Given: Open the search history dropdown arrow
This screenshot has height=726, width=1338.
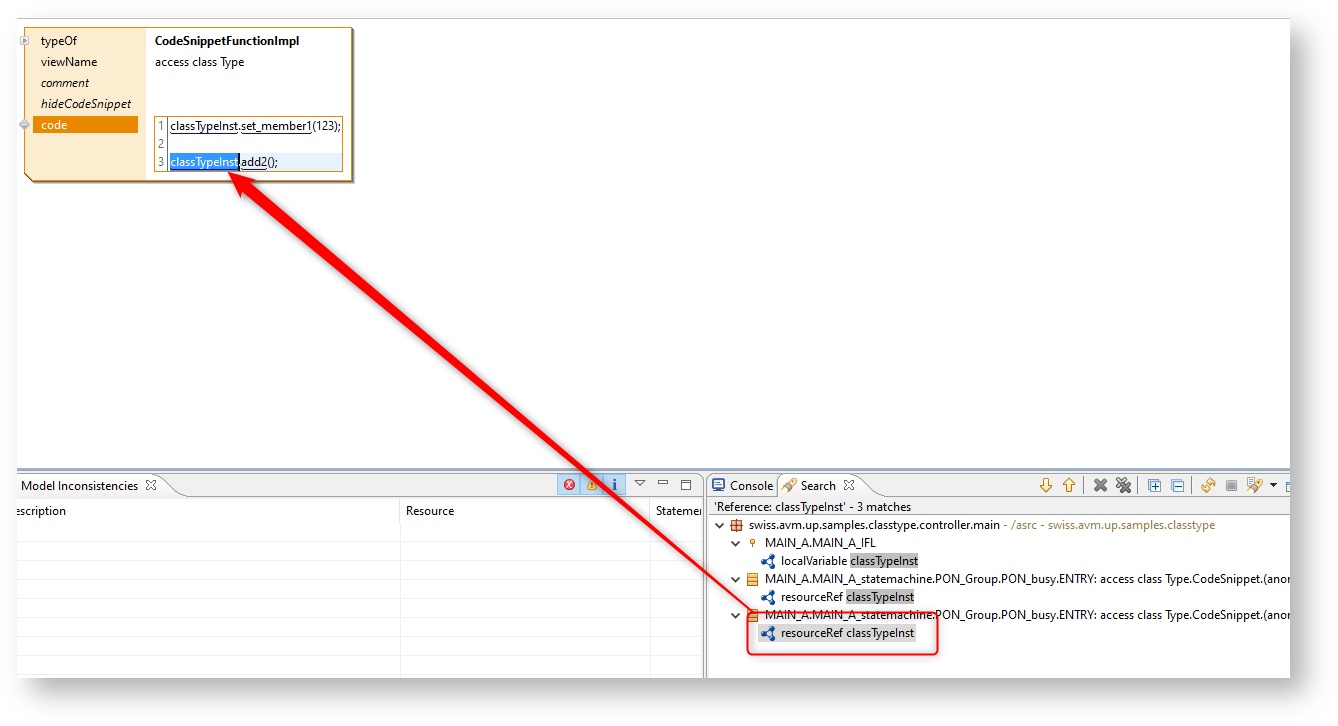Looking at the screenshot, I should coord(1273,485).
